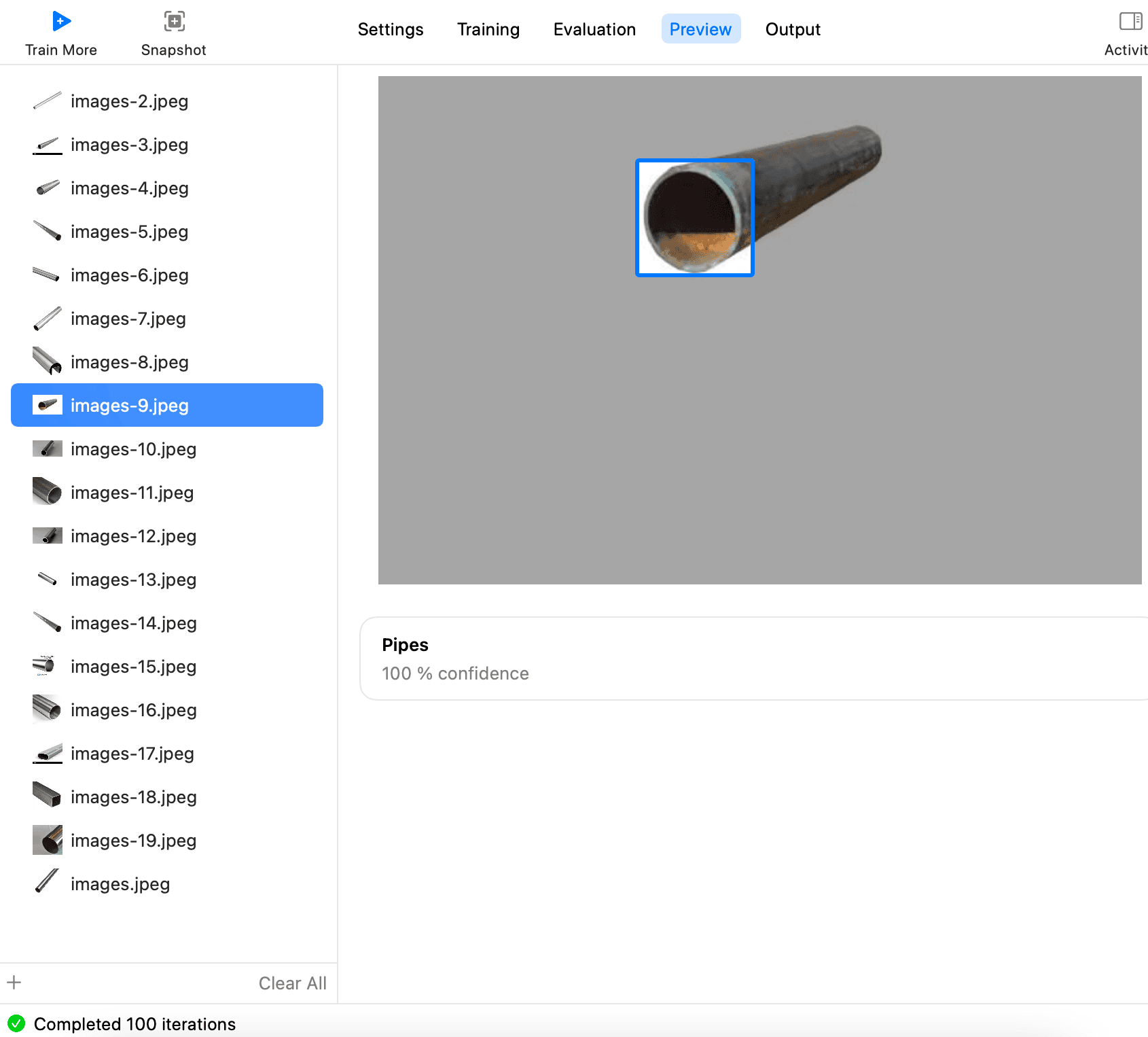Click the Train More play icon
The height and width of the screenshot is (1037, 1148).
pos(61,22)
